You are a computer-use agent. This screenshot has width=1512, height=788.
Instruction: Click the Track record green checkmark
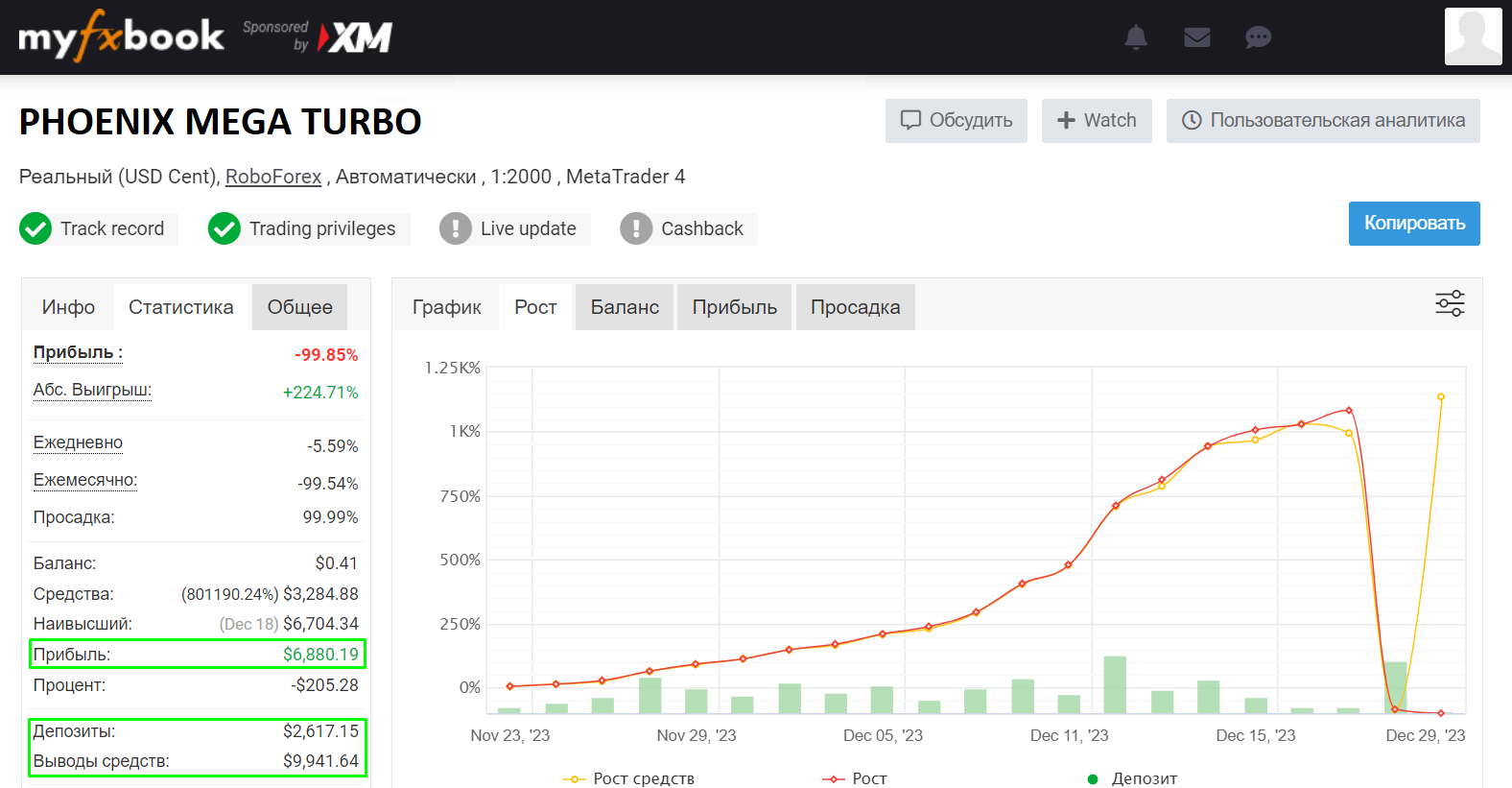35,228
